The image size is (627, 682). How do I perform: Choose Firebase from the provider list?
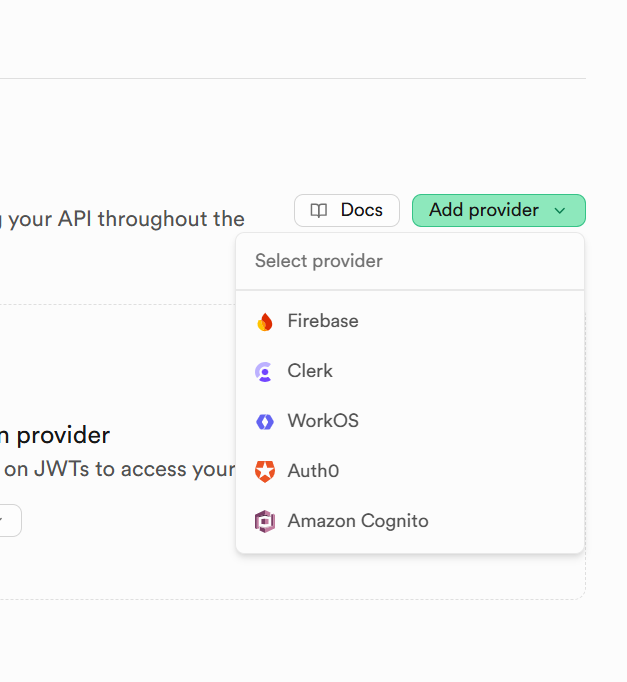323,321
